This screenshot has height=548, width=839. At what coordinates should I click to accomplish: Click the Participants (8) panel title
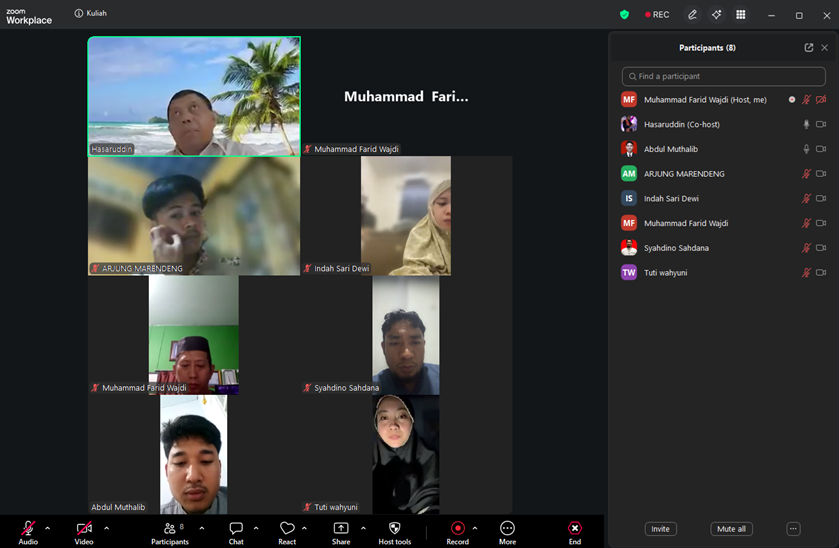tap(707, 48)
